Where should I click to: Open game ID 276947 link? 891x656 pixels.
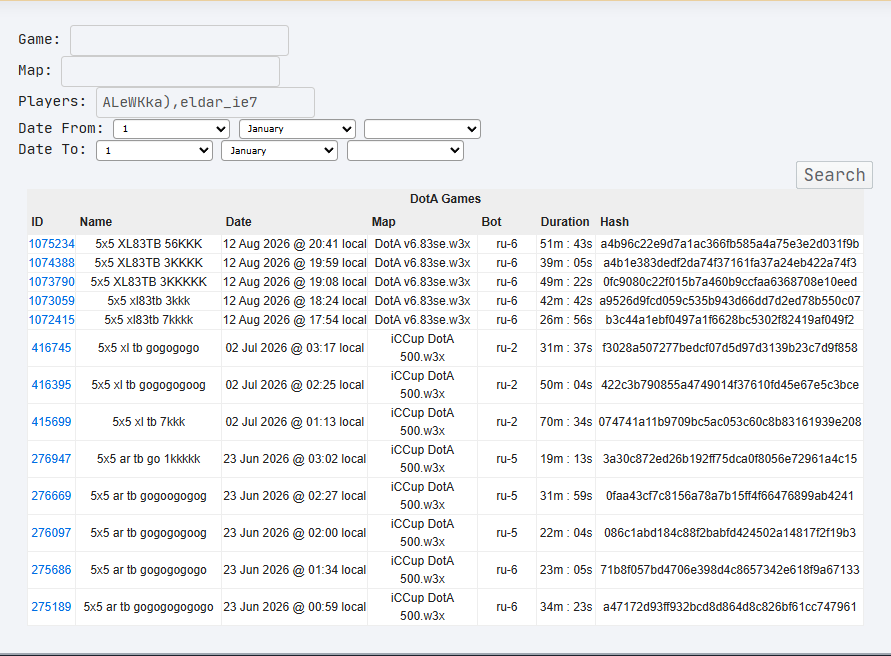point(51,459)
